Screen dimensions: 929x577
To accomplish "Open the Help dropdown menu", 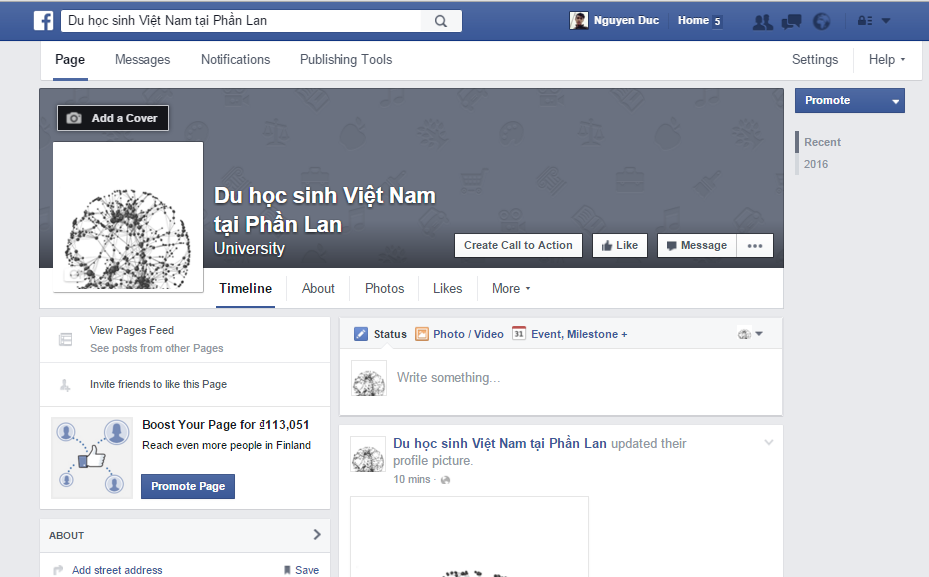I will pyautogui.click(x=887, y=59).
